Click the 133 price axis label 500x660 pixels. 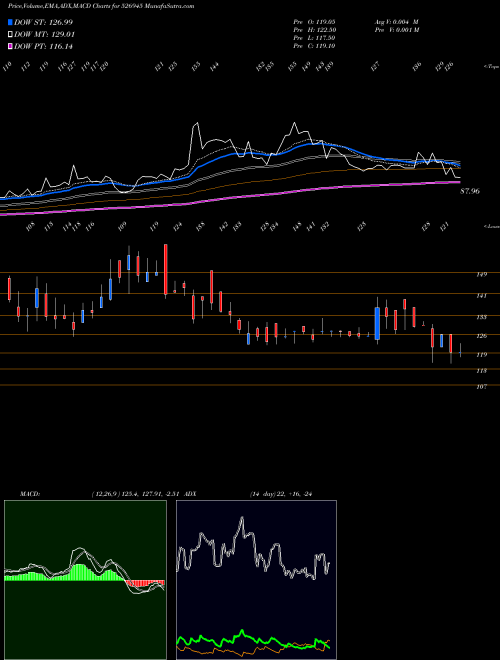[x=481, y=317]
